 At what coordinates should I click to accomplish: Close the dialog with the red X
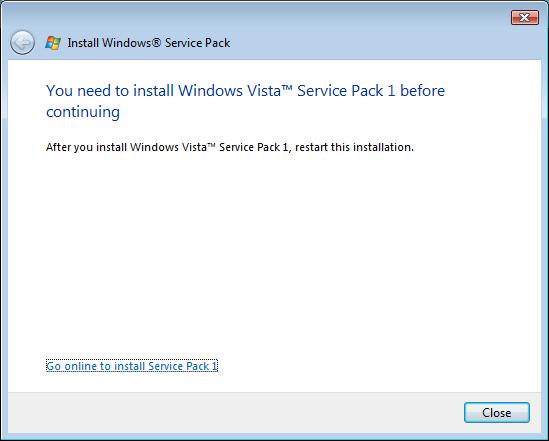[x=524, y=18]
